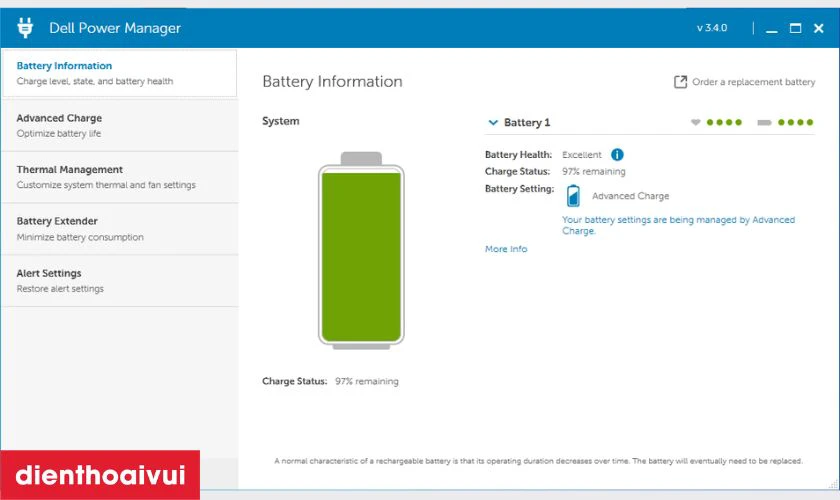Click the 'Advanced Charge' battery setting label

click(x=631, y=196)
